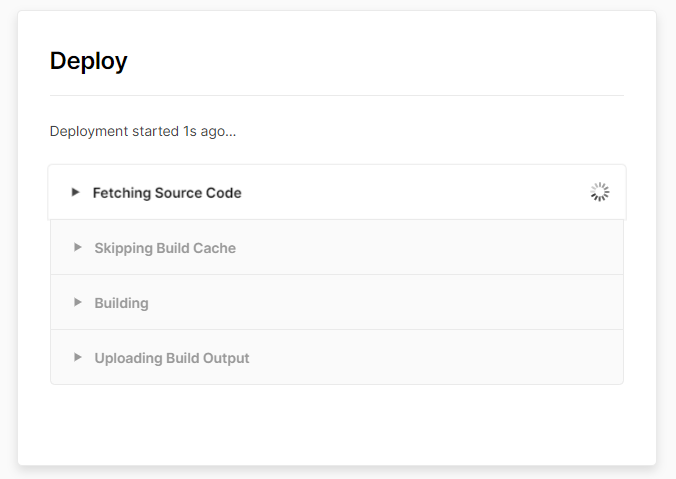Expand the Skipping Build Cache disclosure triangle
The image size is (676, 479).
pyautogui.click(x=77, y=247)
